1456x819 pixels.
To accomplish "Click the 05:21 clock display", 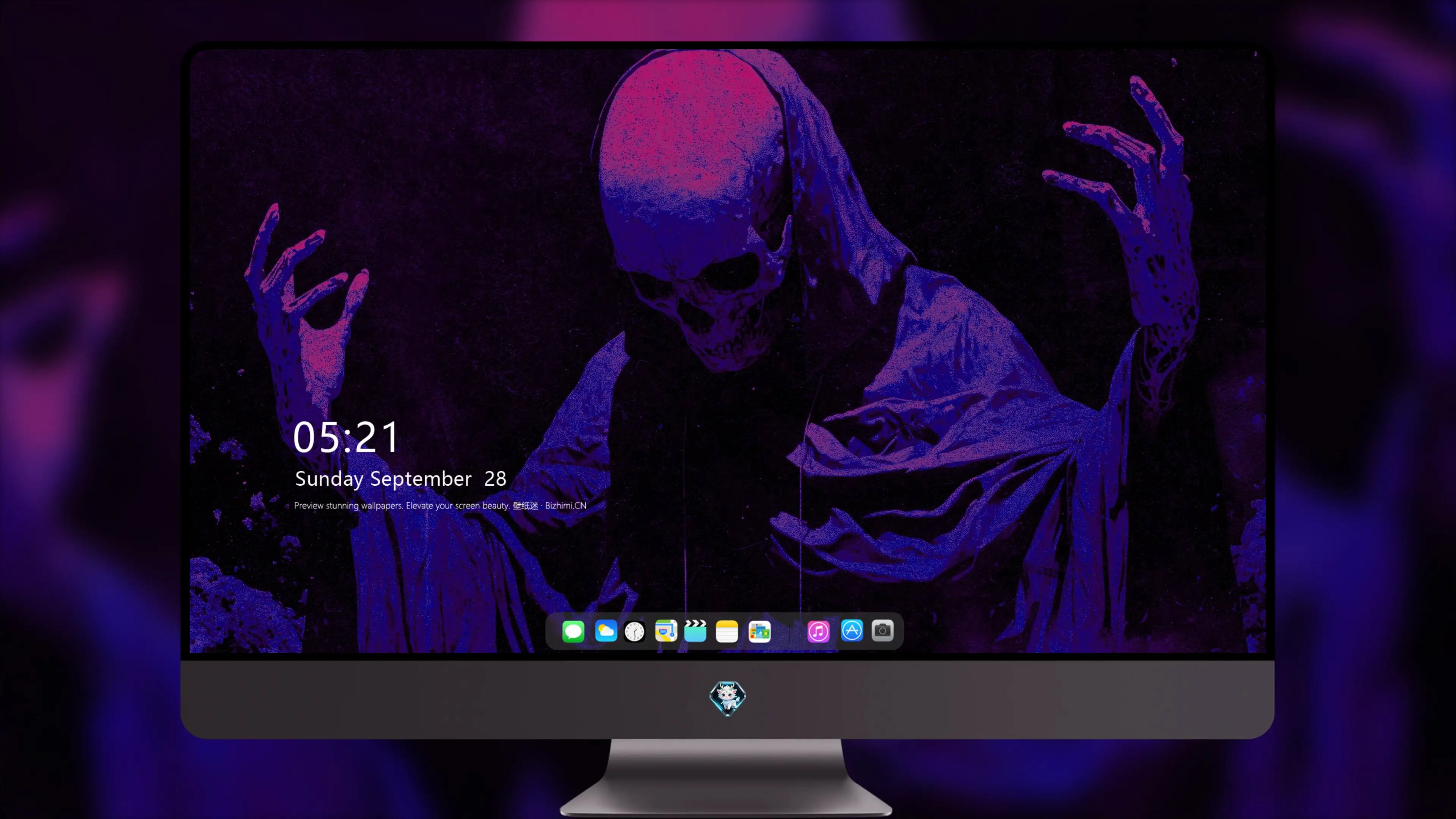I will (x=346, y=437).
